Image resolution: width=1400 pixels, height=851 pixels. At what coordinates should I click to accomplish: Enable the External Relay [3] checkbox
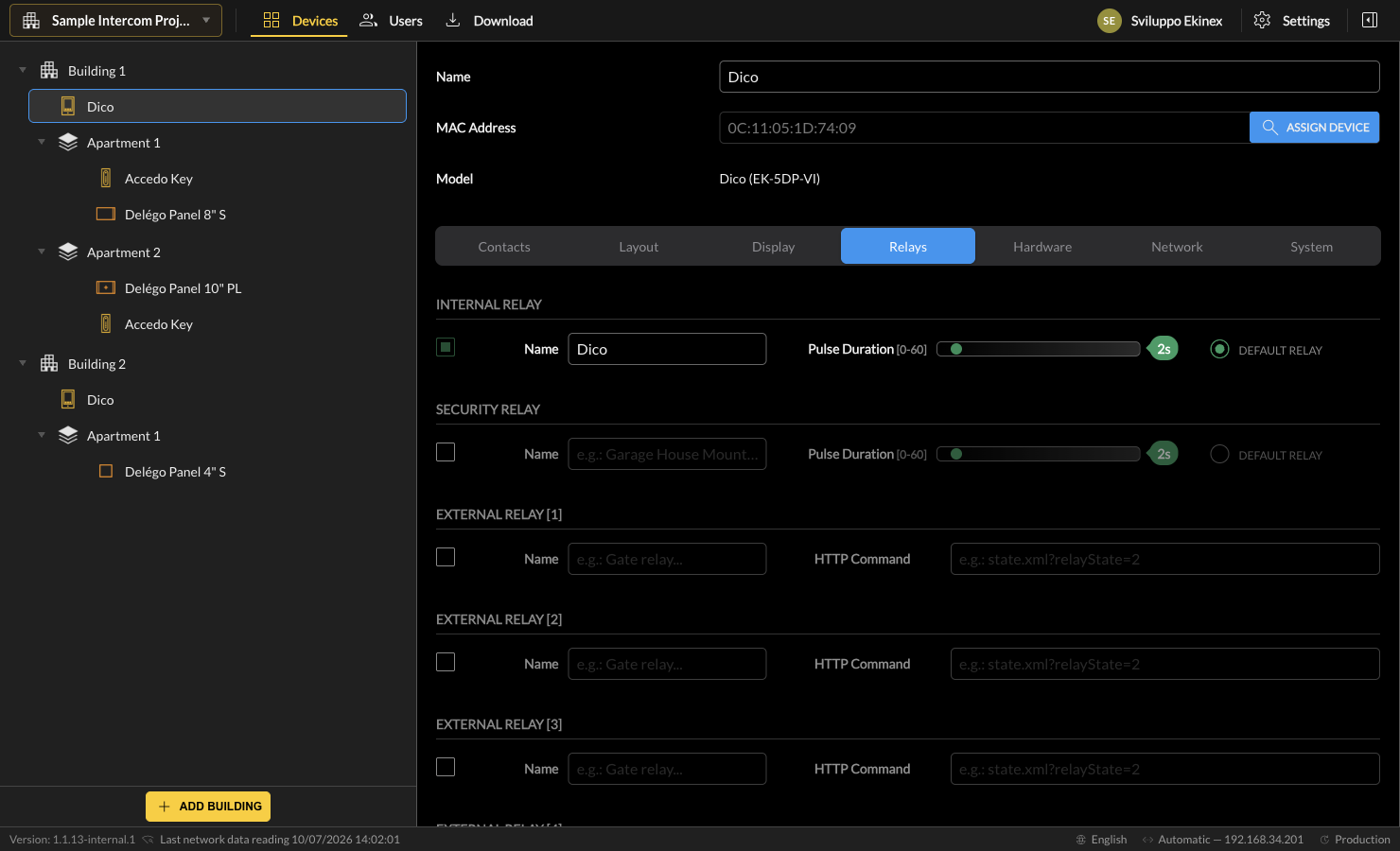(x=446, y=768)
